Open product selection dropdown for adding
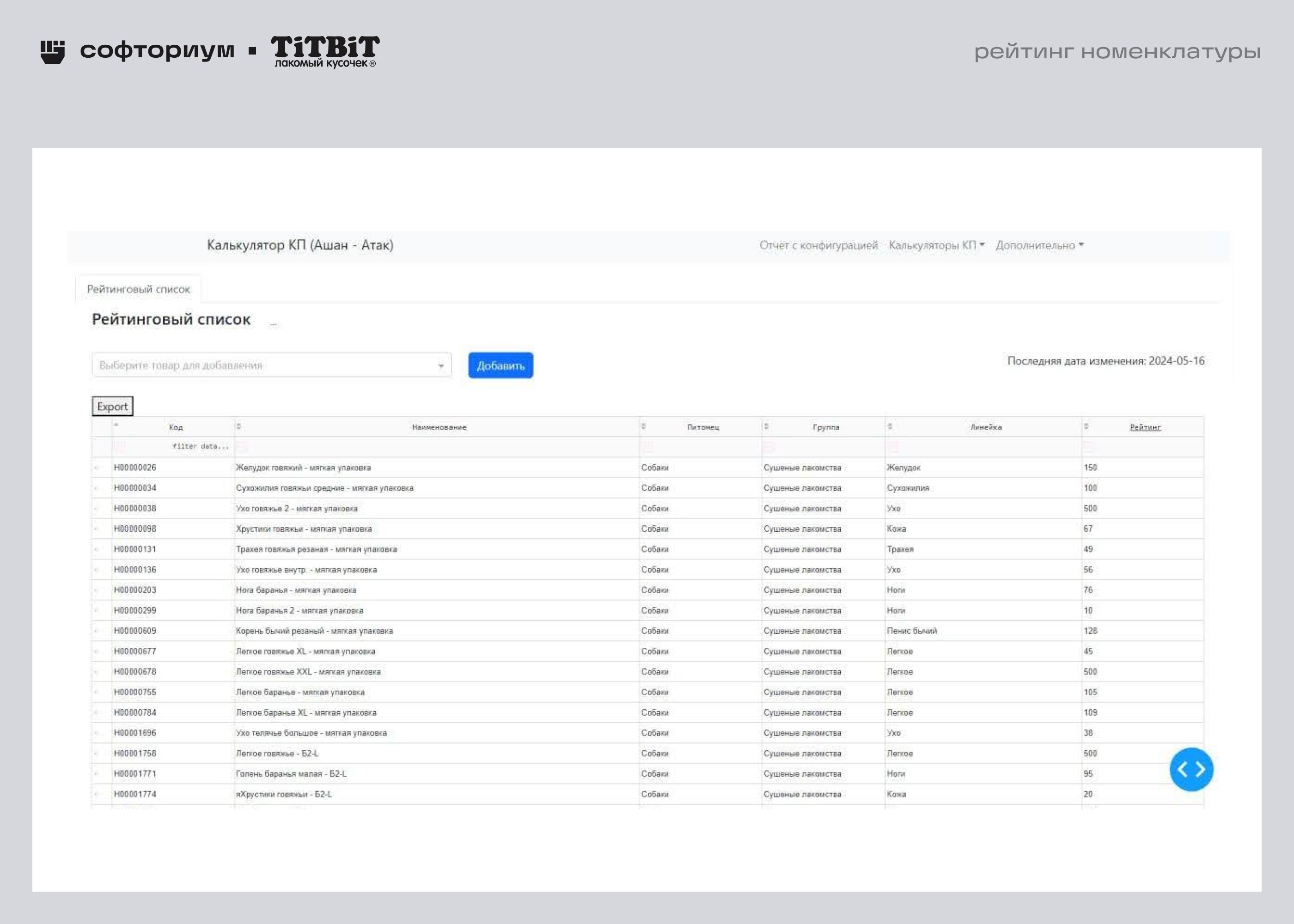1294x924 pixels. point(271,365)
